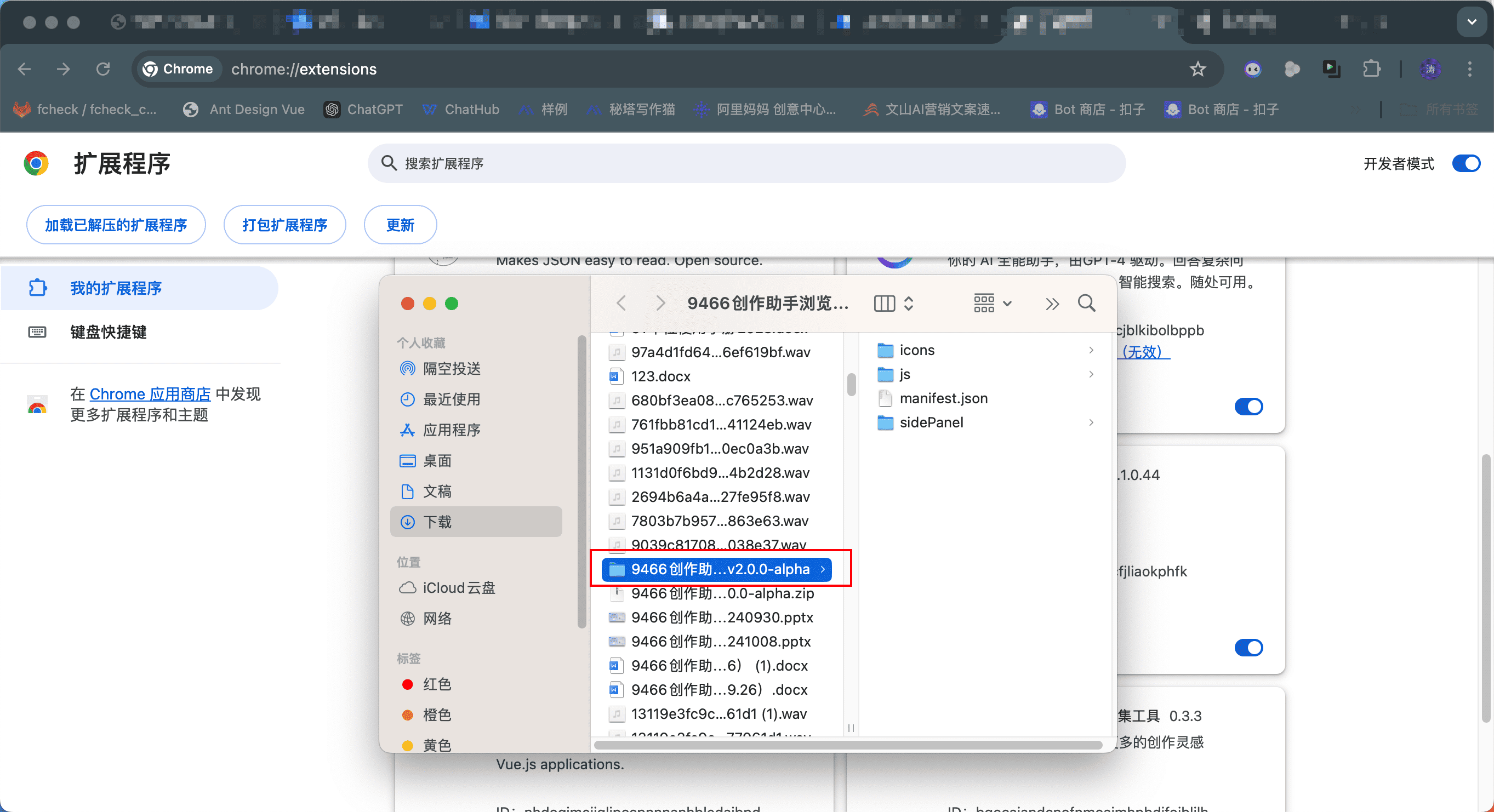Select Applications in the Finder sidebar

(x=476, y=430)
